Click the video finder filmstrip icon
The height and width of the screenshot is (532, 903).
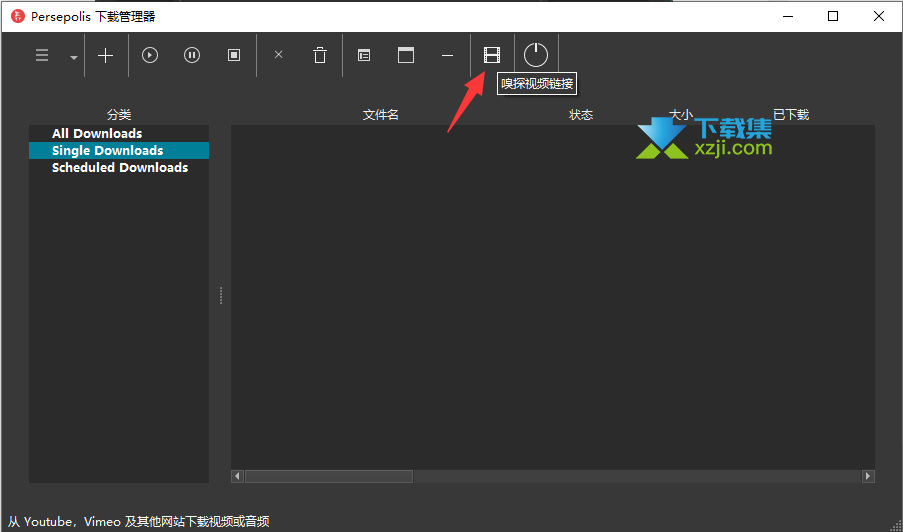[x=492, y=55]
